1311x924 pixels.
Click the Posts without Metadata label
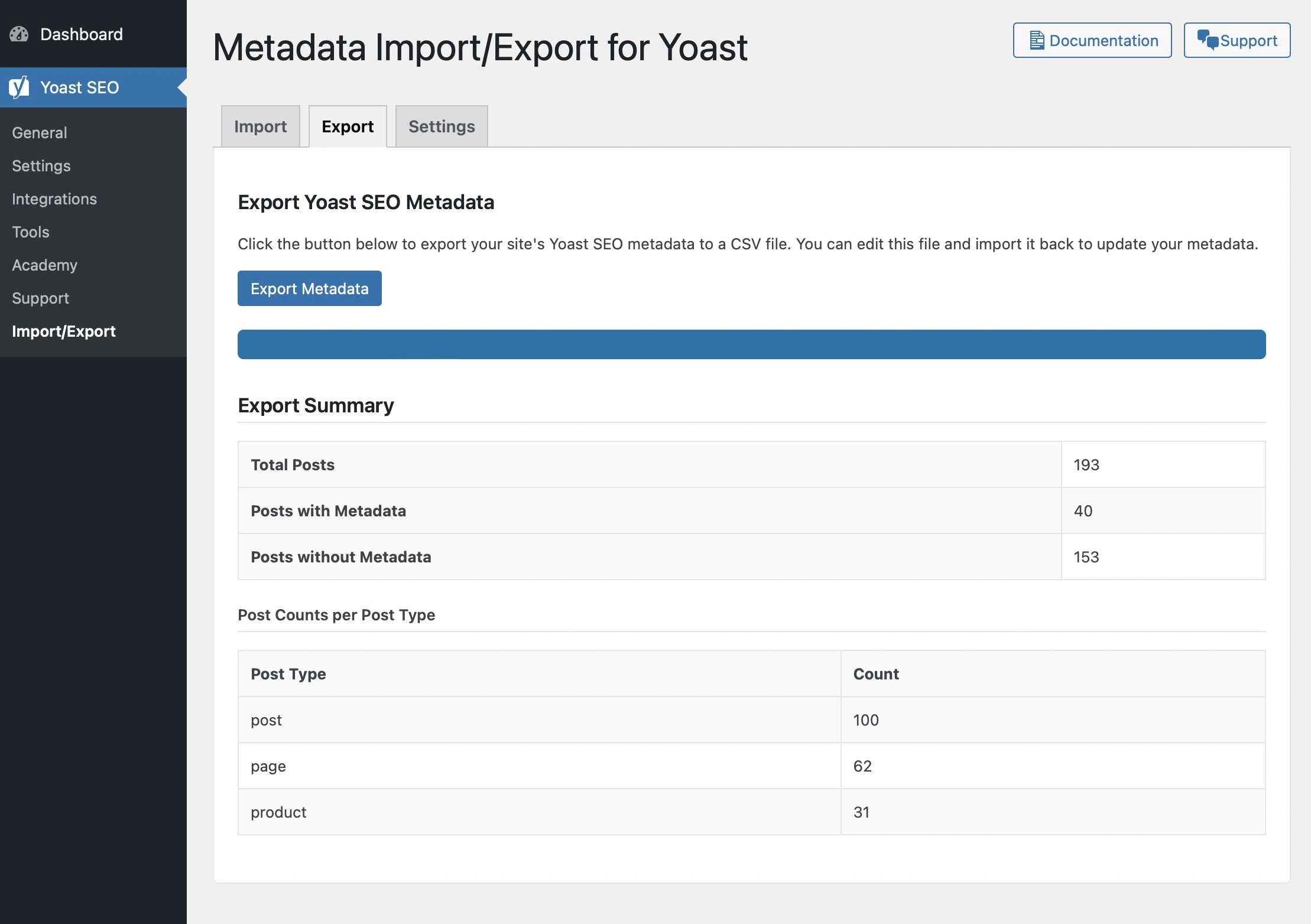pos(341,557)
